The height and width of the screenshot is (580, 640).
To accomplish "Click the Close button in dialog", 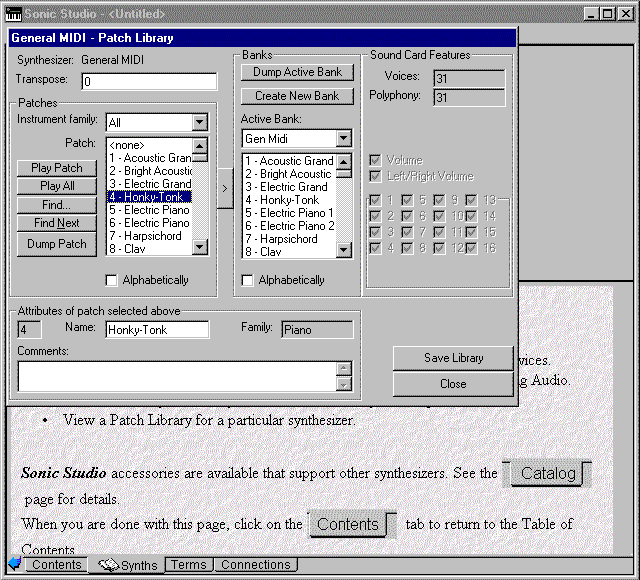I will pyautogui.click(x=453, y=384).
